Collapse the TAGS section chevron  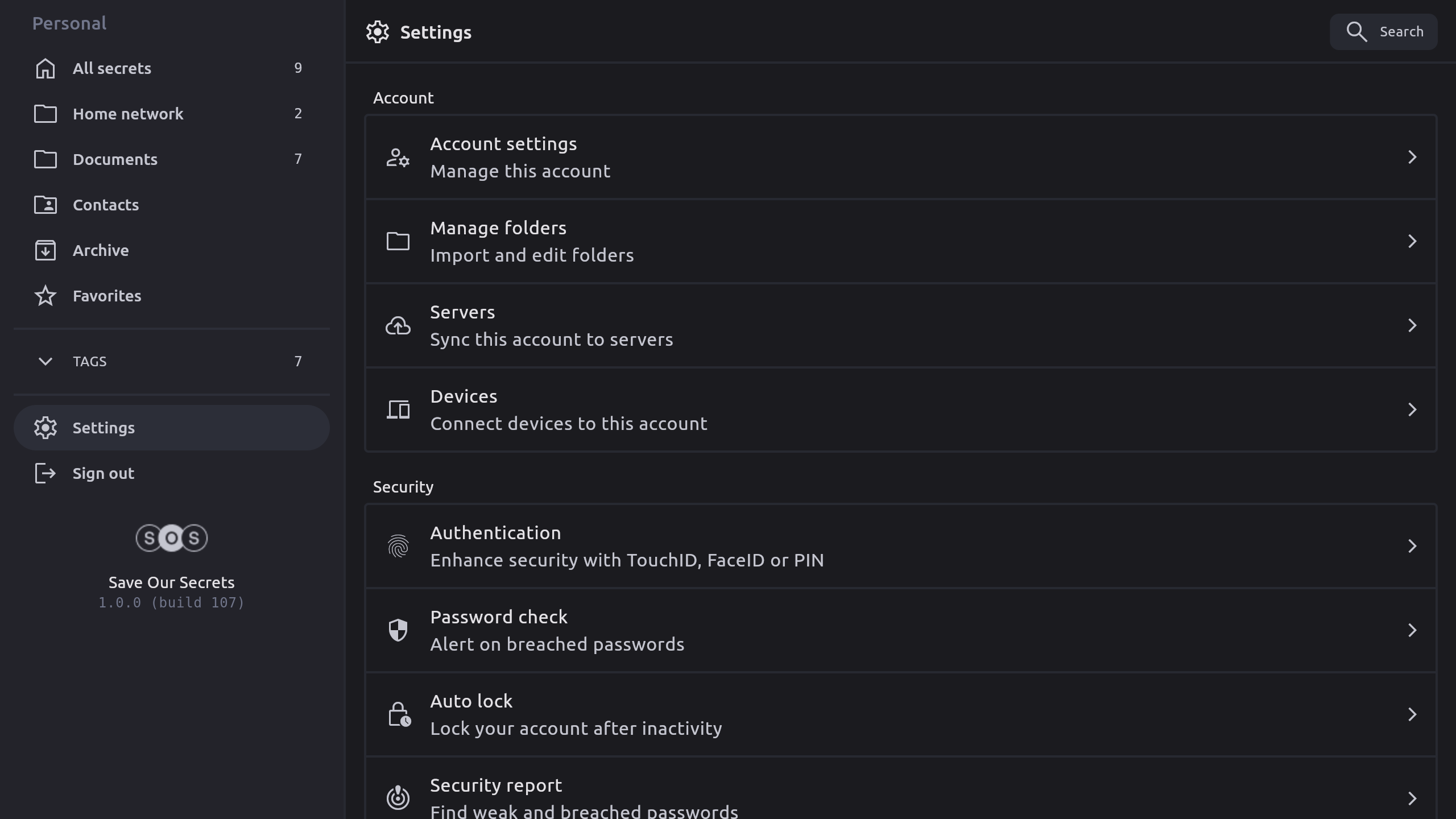45,361
